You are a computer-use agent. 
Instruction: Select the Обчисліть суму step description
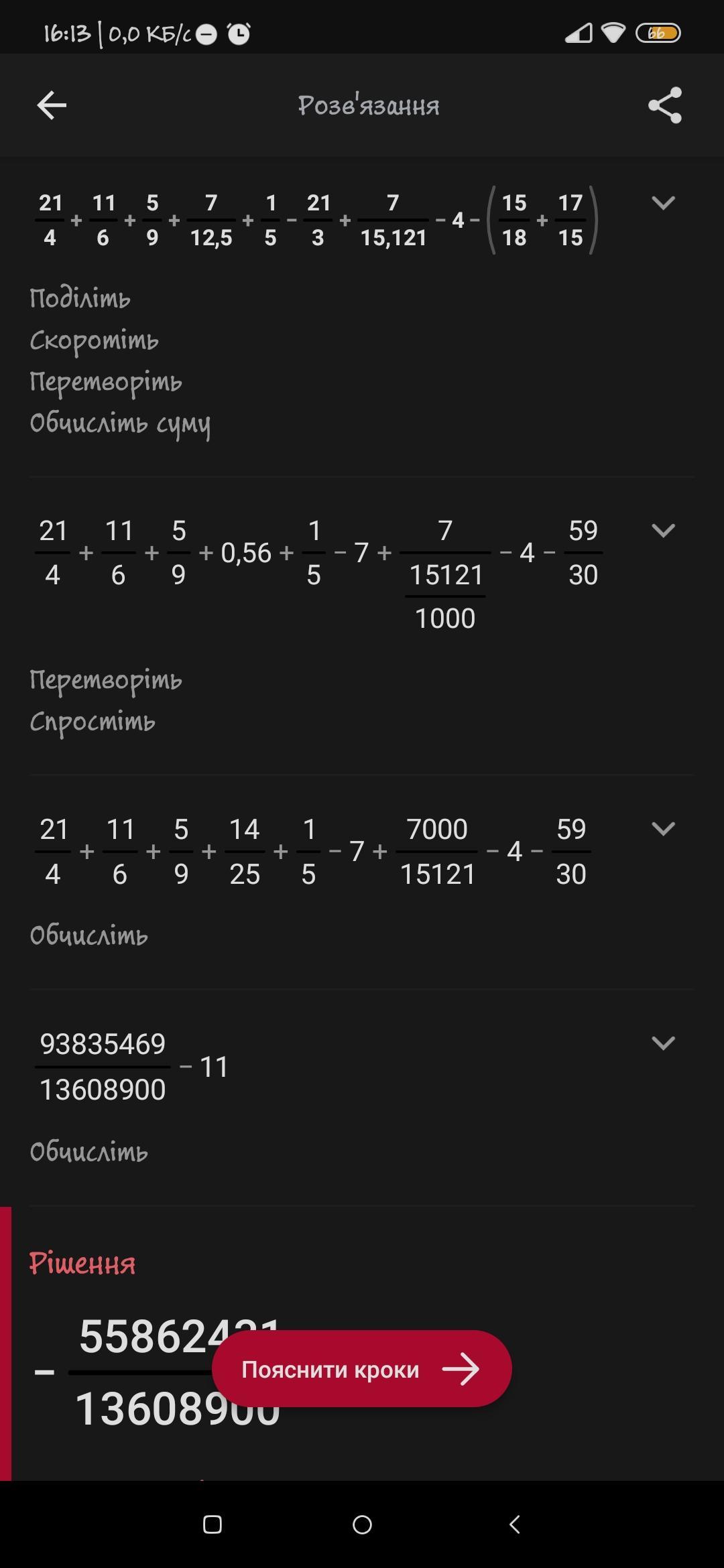pos(121,424)
